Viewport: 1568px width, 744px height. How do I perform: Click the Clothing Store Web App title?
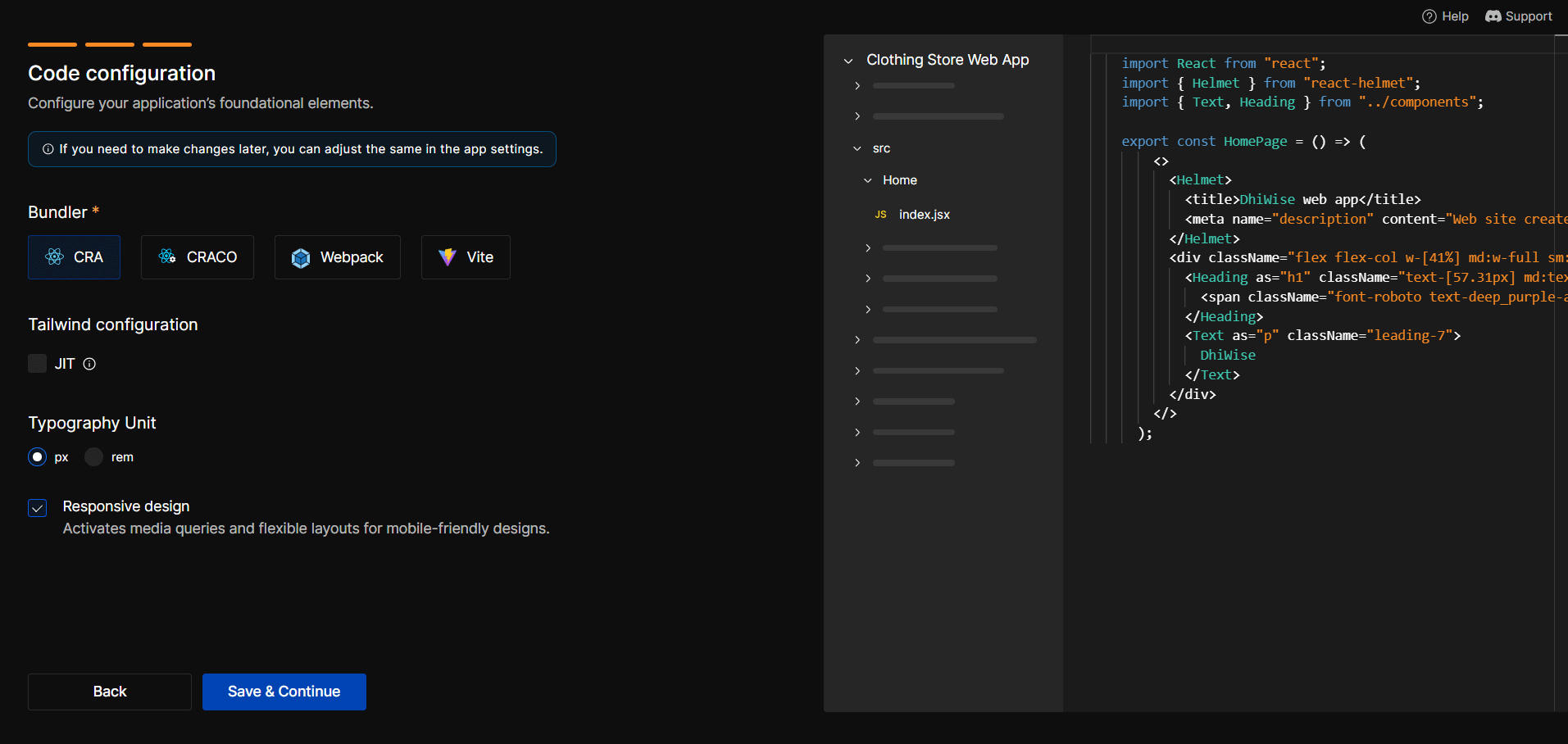tap(948, 60)
